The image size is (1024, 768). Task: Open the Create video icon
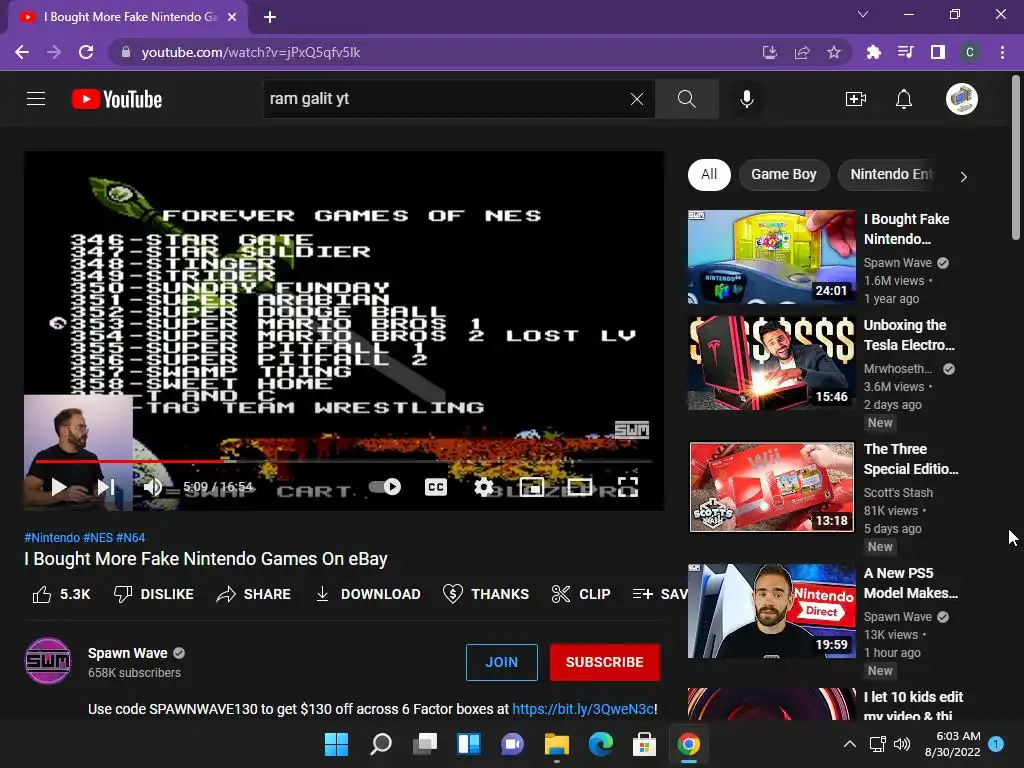856,99
